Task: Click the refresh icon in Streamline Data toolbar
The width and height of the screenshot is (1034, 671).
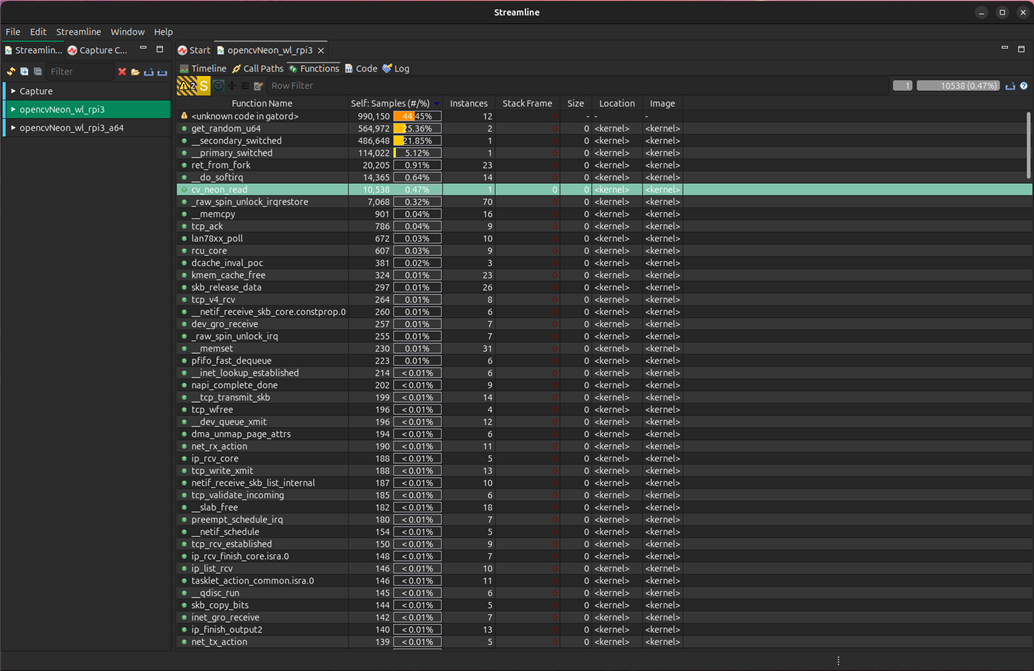Action: [x=11, y=72]
